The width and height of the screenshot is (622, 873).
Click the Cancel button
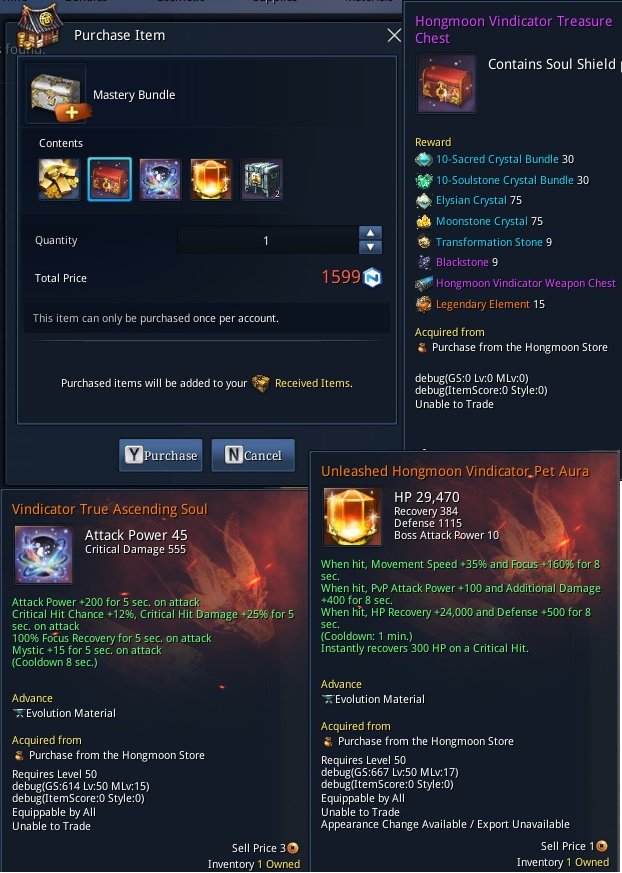click(253, 455)
